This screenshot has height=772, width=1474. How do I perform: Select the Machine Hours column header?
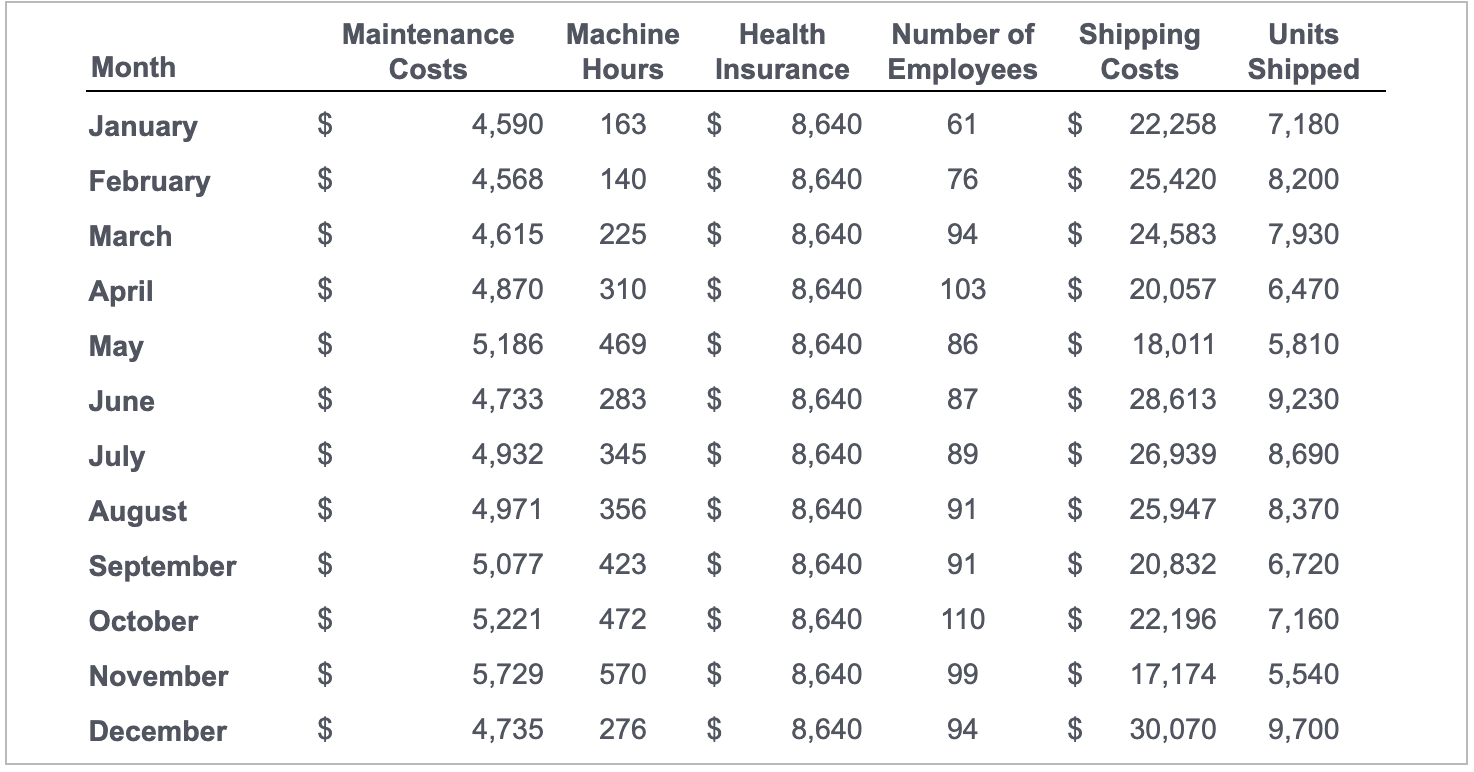point(622,52)
